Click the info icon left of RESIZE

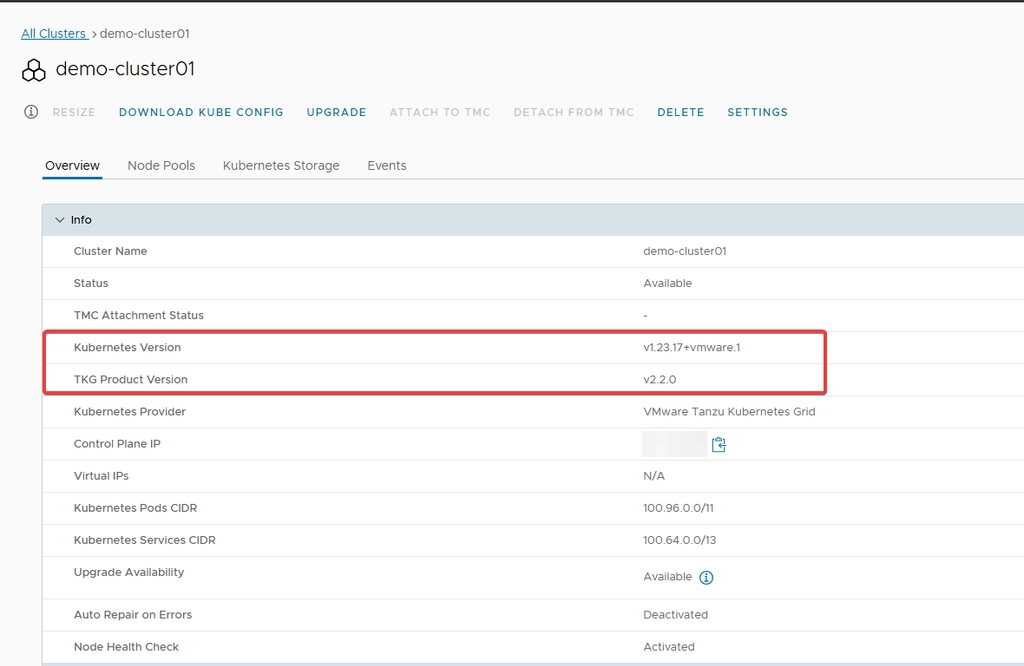point(31,112)
